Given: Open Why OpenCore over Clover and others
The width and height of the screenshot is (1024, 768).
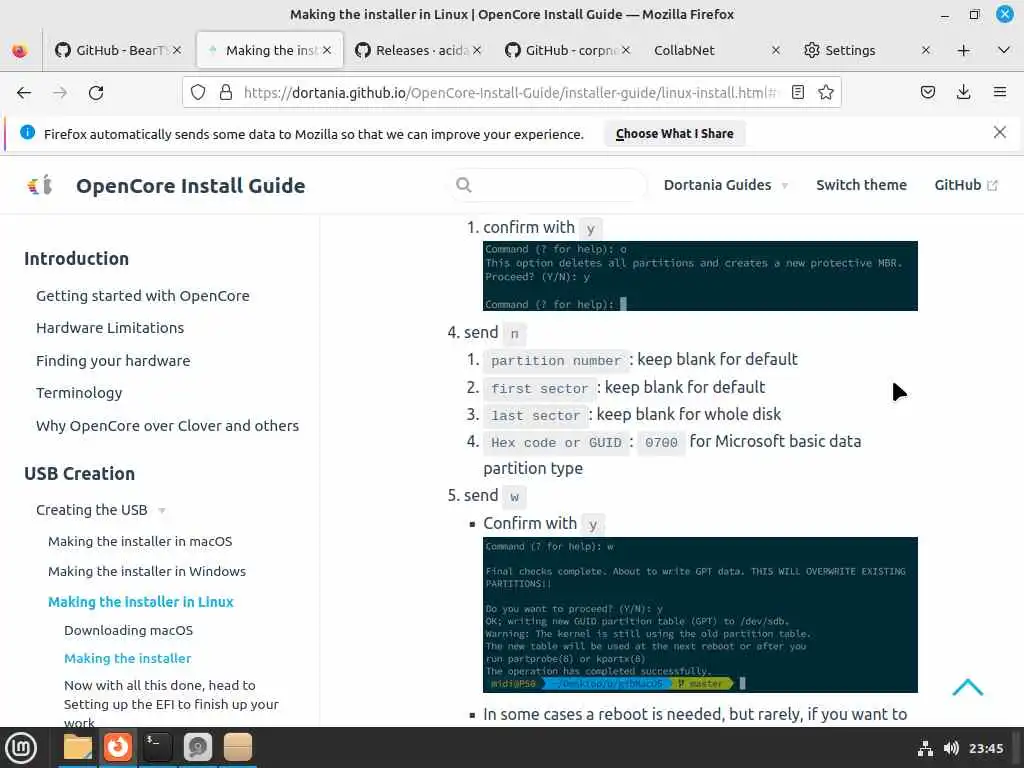Looking at the screenshot, I should tap(167, 426).
